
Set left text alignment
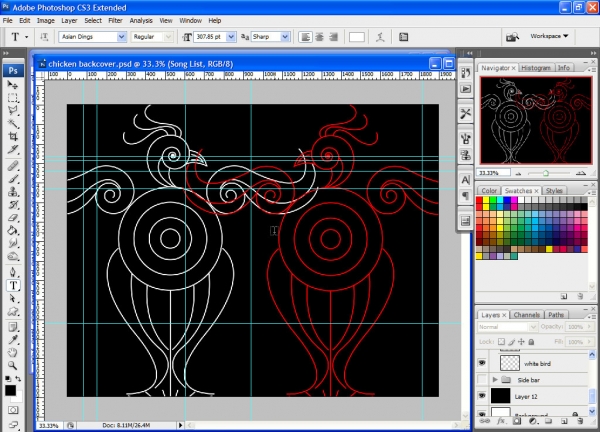tap(305, 37)
